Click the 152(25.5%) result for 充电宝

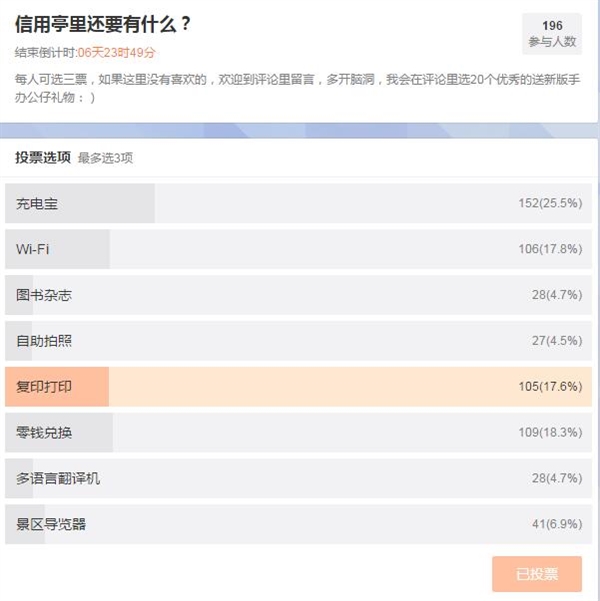550,204
